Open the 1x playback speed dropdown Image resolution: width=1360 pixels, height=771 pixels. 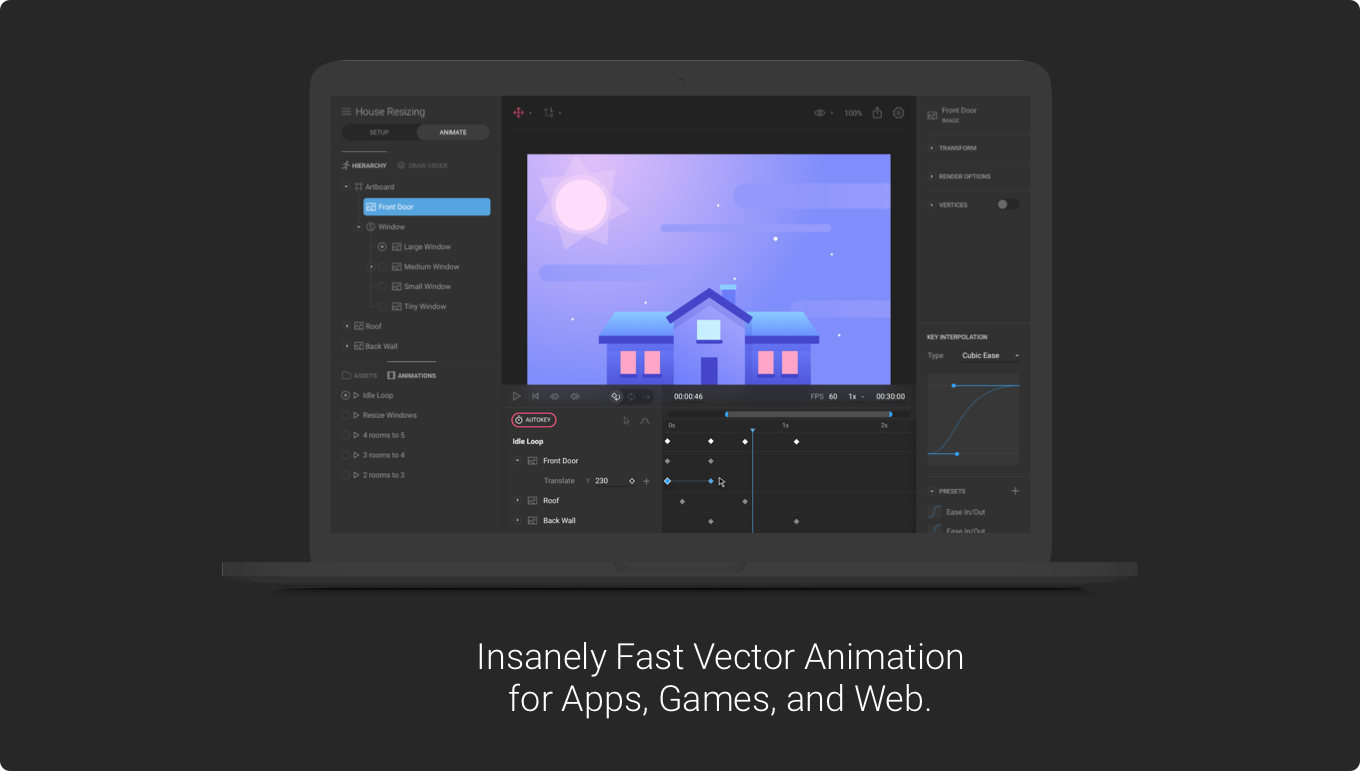pyautogui.click(x=856, y=397)
